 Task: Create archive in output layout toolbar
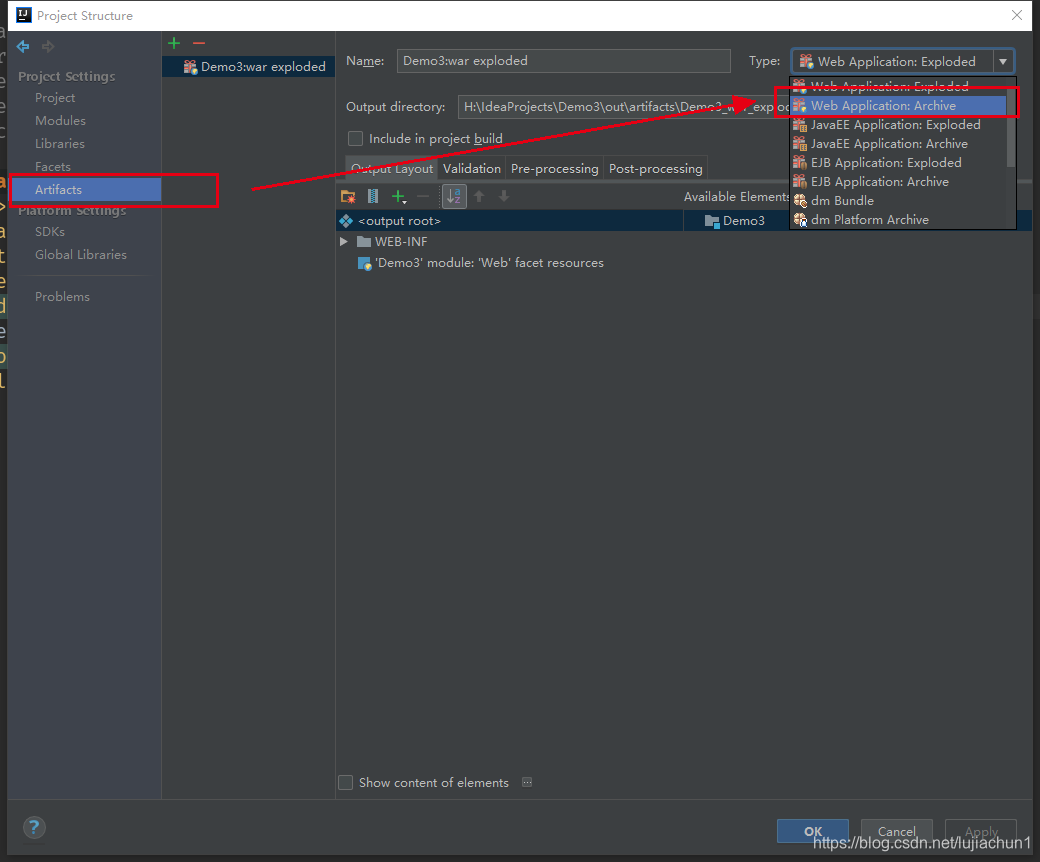(373, 196)
